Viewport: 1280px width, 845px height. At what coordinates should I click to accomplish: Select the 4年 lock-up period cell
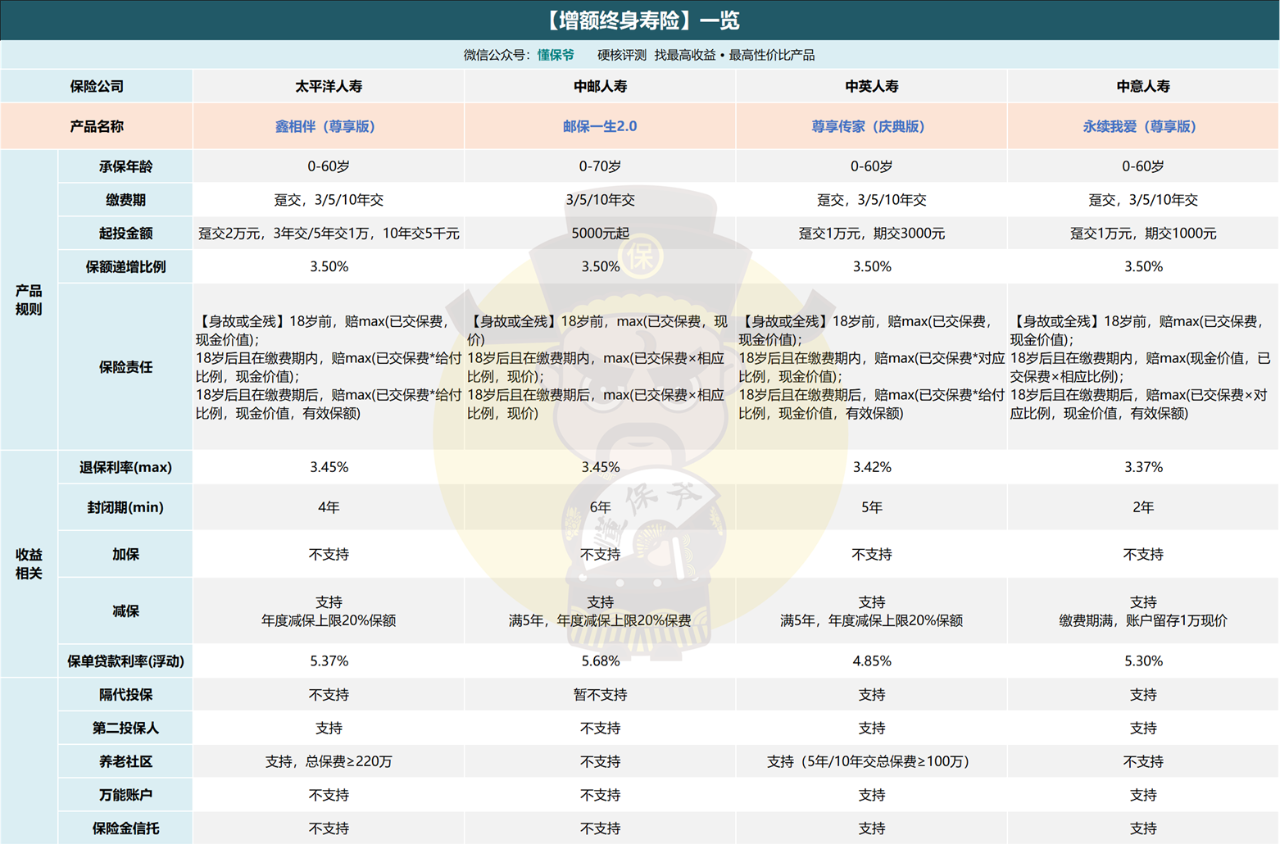click(x=329, y=507)
